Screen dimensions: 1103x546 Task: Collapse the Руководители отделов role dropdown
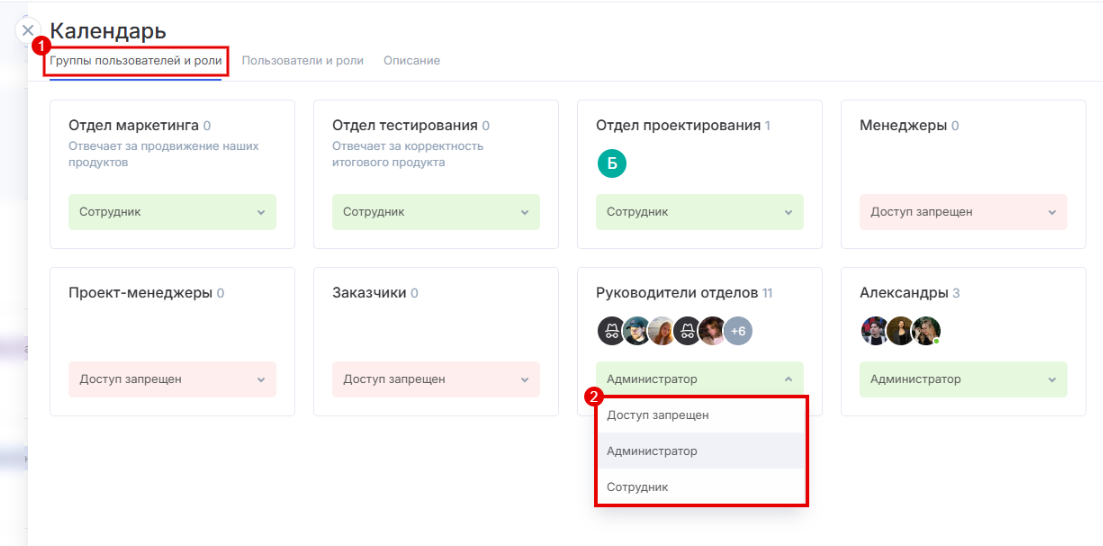tap(699, 380)
